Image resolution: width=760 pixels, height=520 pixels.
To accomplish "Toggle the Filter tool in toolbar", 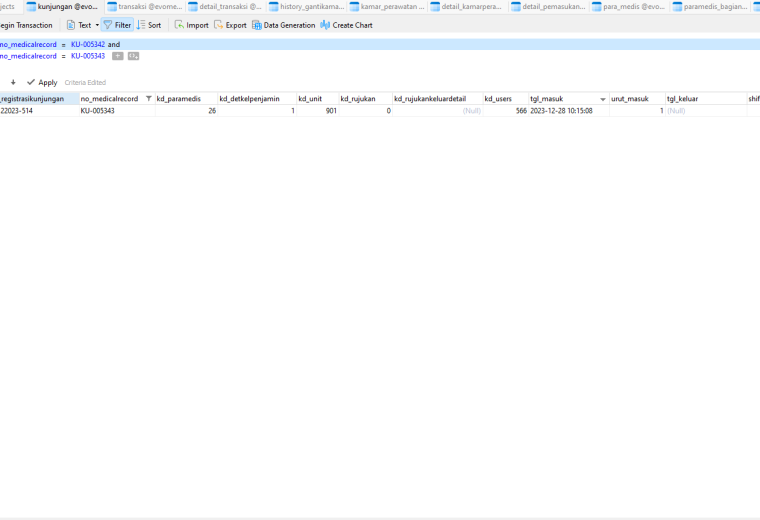I will pos(117,25).
